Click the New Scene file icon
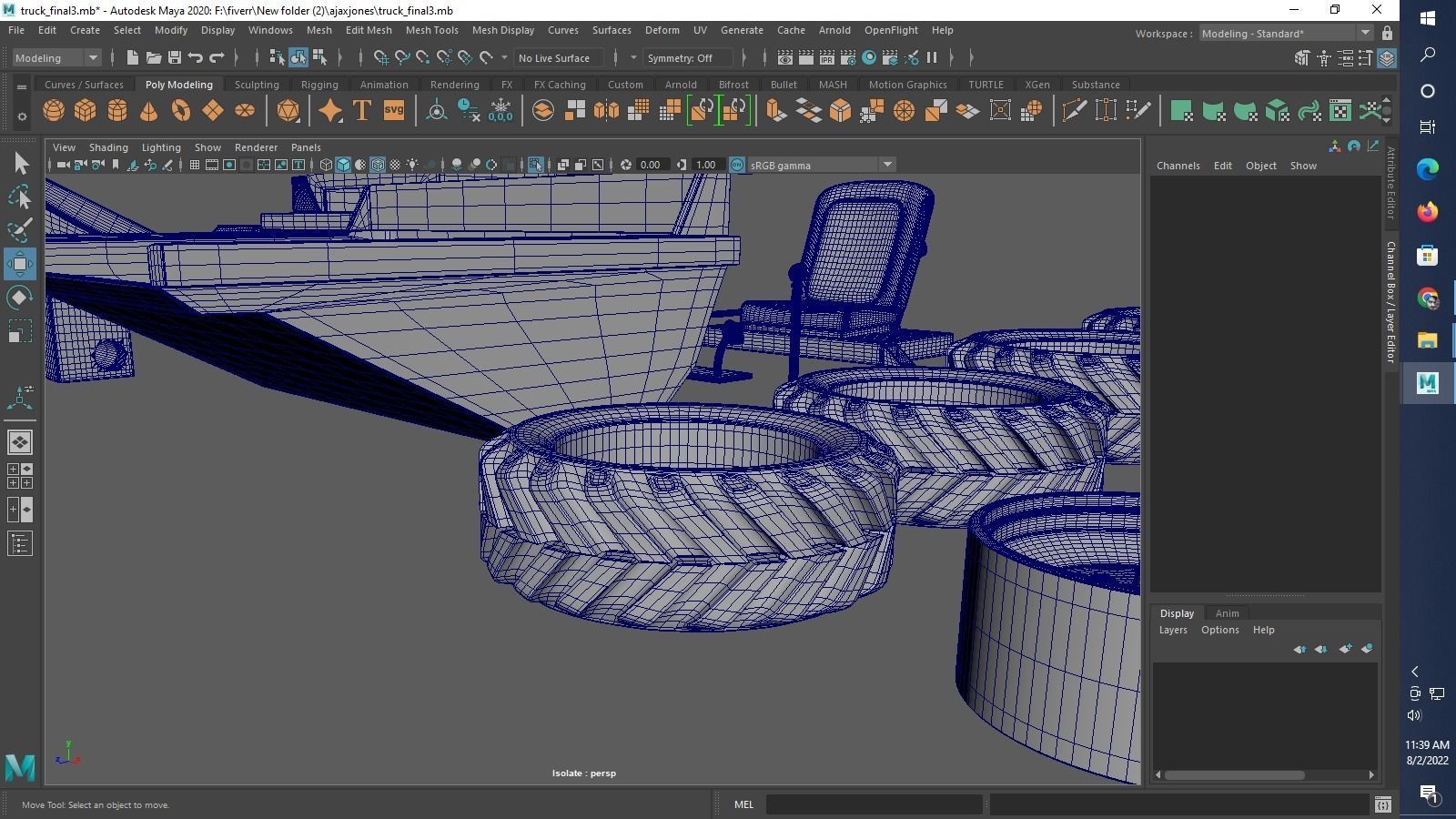 133,58
